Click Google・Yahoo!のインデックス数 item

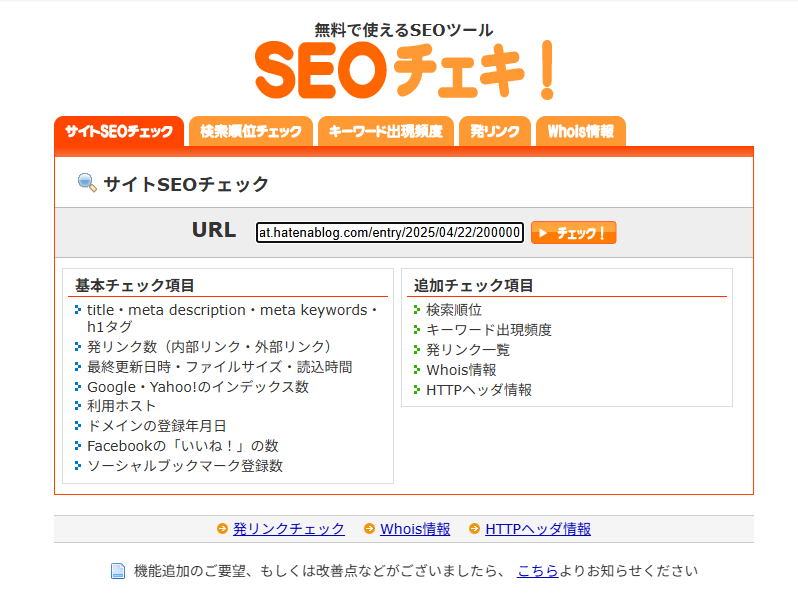pyautogui.click(x=198, y=387)
